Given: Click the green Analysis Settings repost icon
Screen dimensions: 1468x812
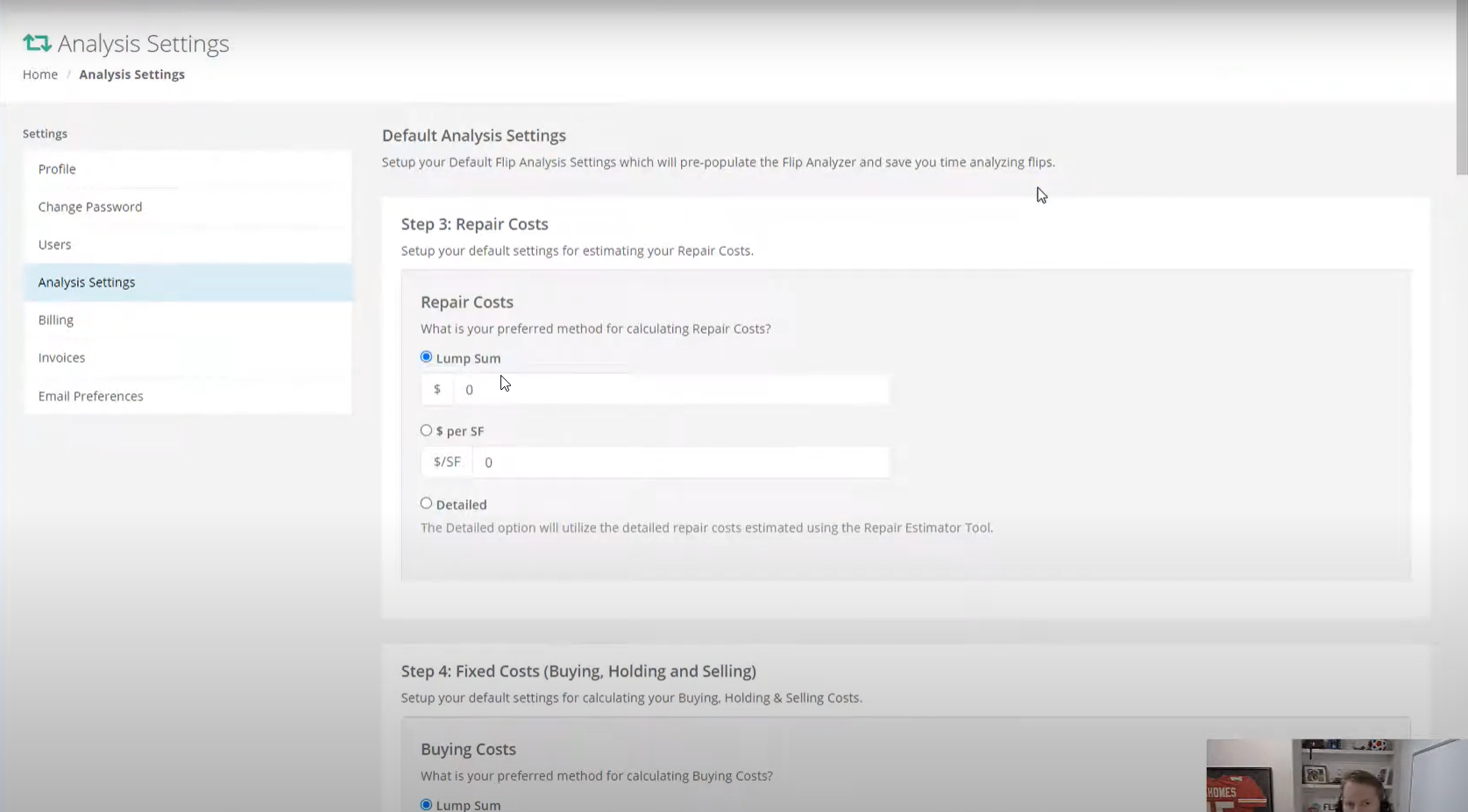Looking at the screenshot, I should point(36,42).
